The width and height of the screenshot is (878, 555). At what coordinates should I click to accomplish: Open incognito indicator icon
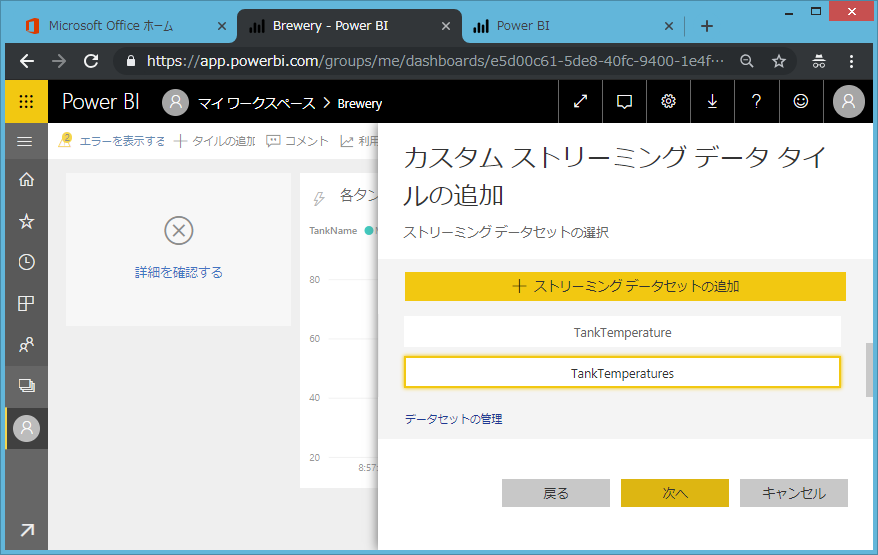tap(819, 61)
